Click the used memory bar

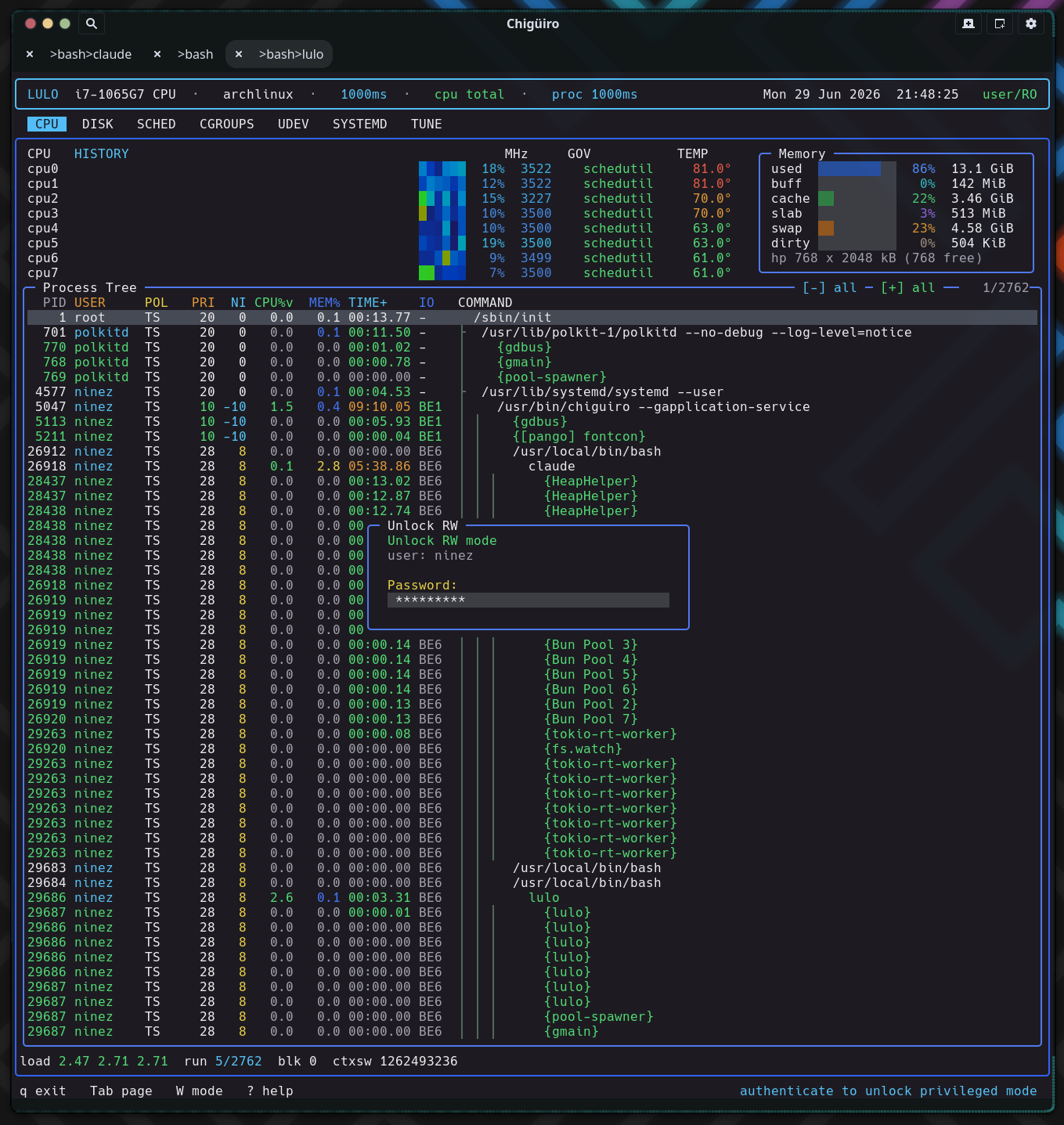pyautogui.click(x=857, y=168)
